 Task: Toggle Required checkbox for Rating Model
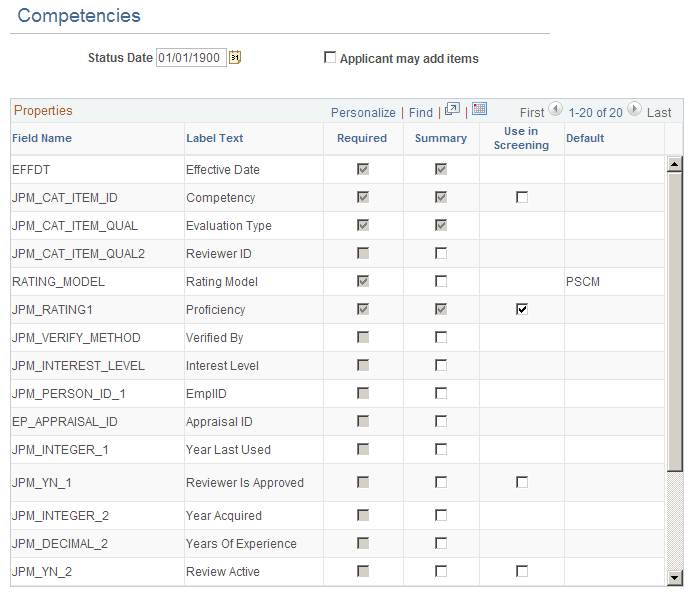(363, 281)
